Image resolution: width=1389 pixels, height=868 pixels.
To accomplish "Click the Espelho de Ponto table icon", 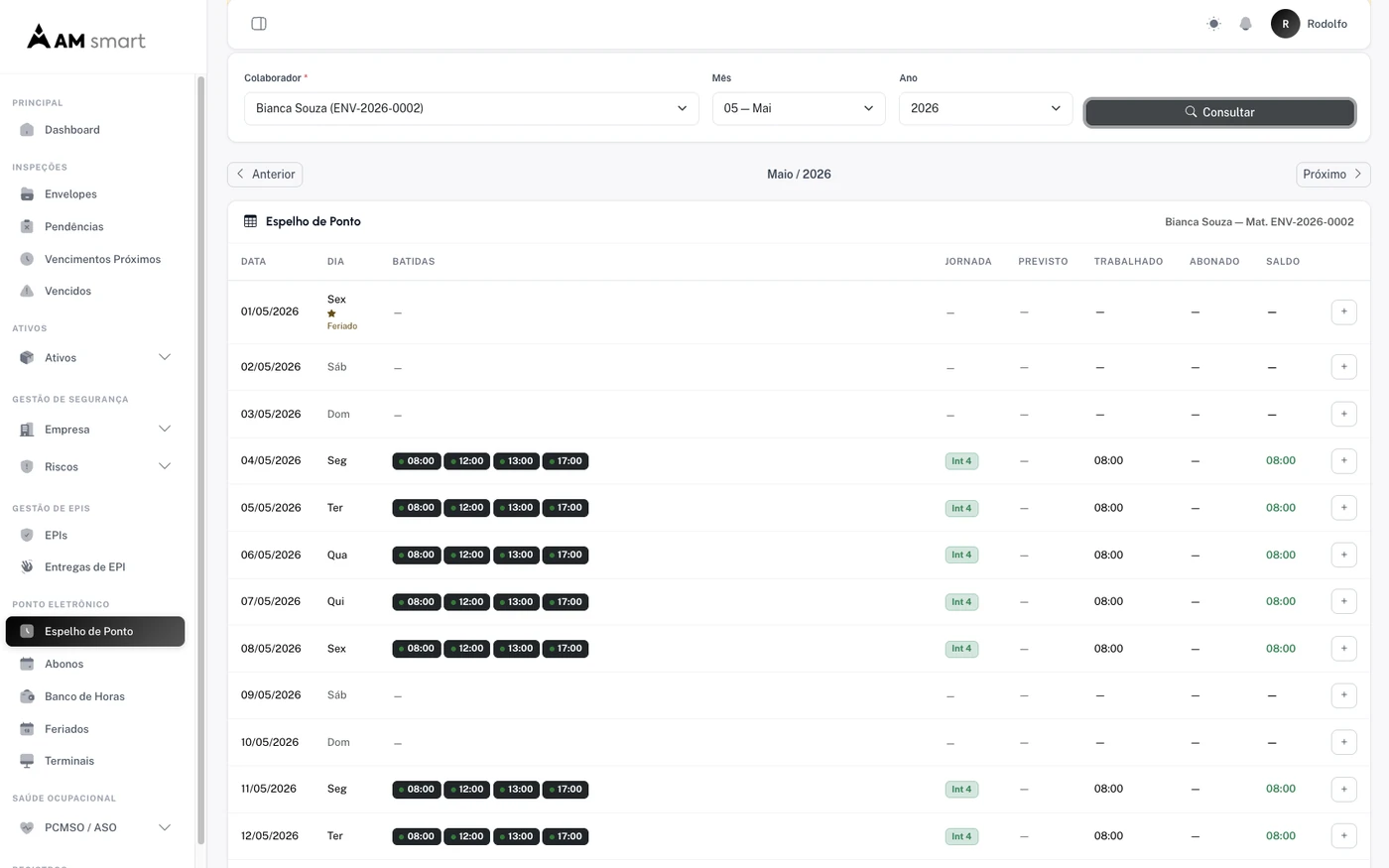I will tap(251, 222).
